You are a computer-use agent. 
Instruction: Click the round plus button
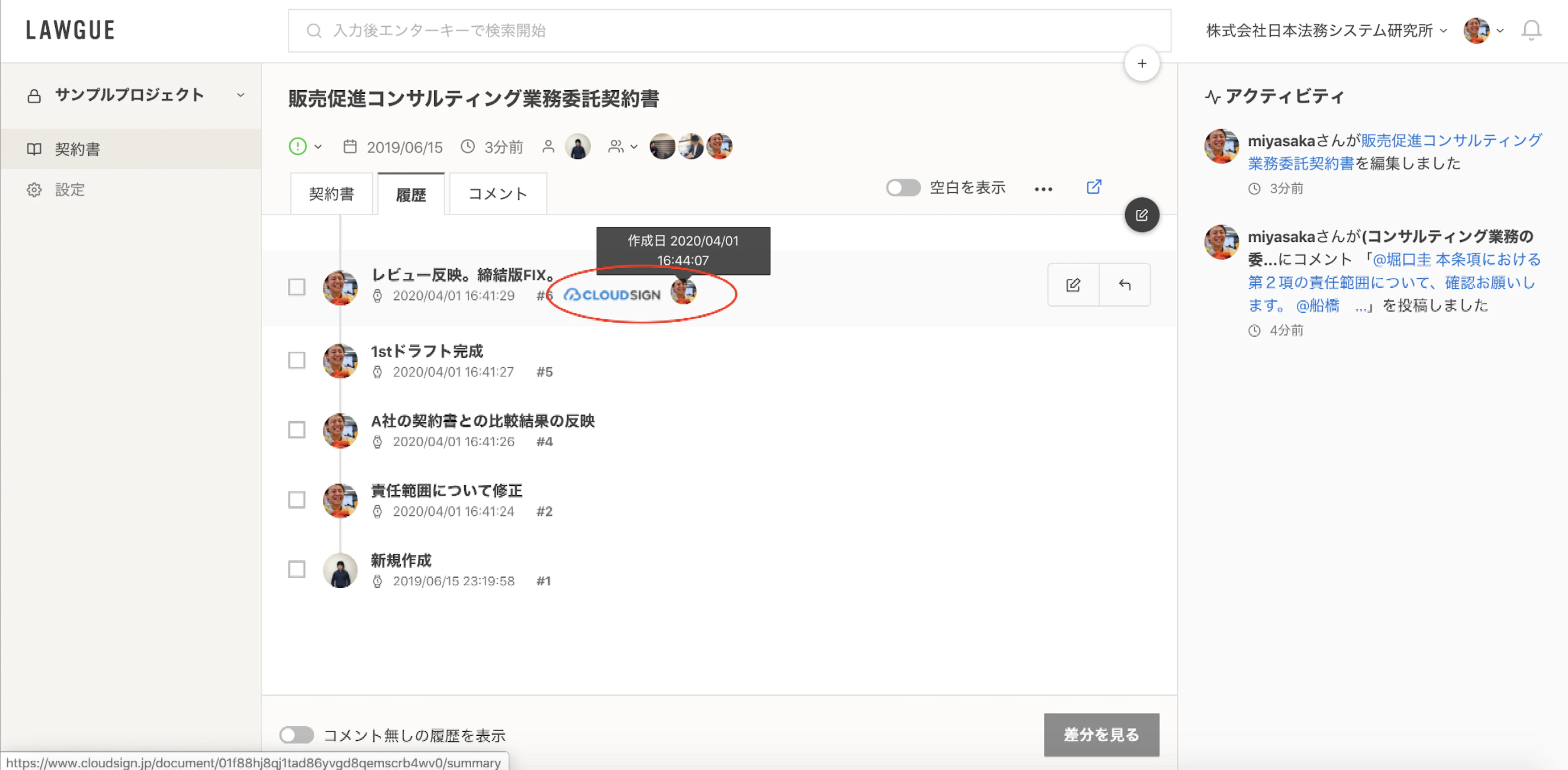coord(1141,64)
